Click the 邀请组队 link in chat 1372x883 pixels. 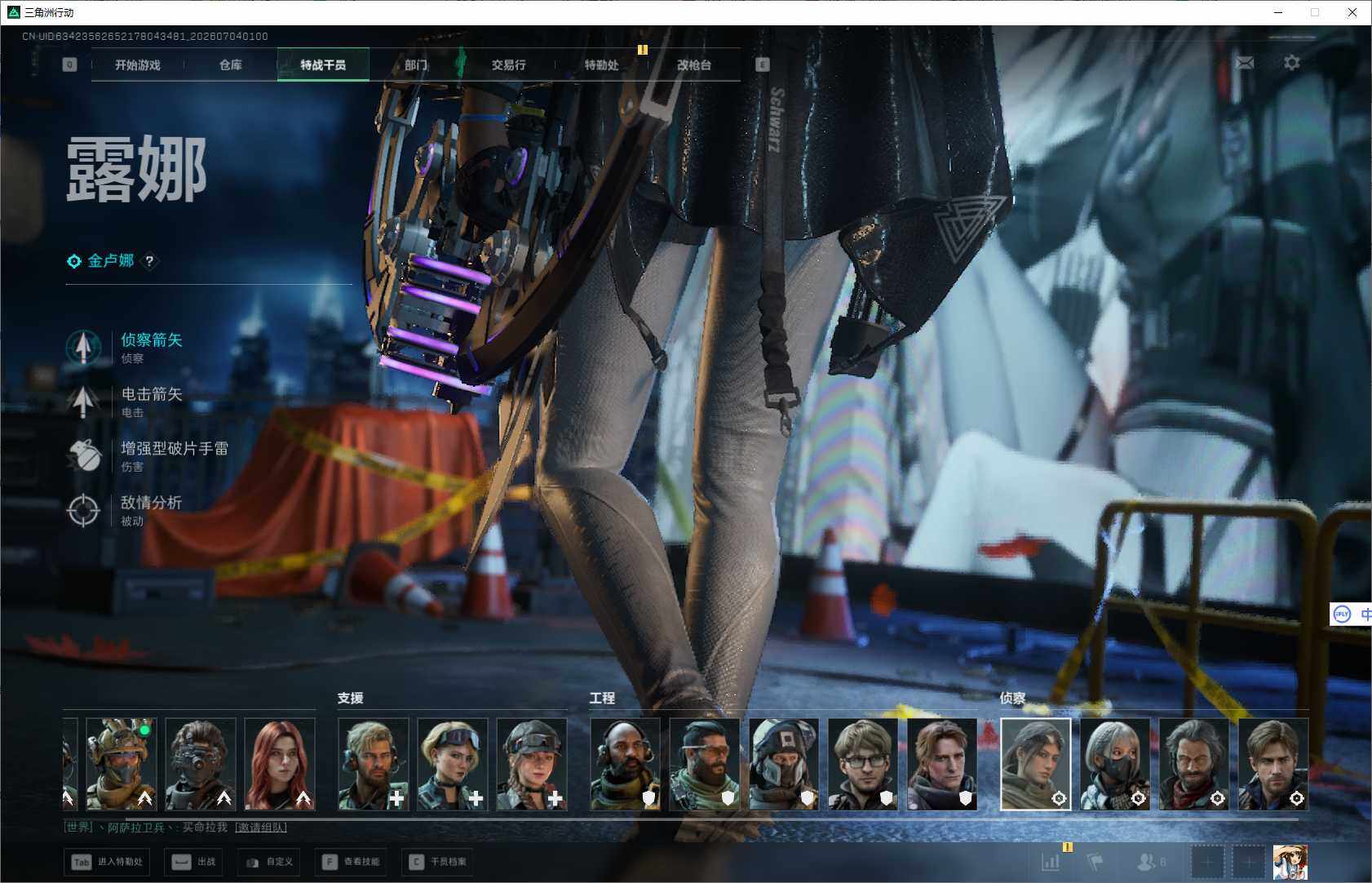click(261, 828)
